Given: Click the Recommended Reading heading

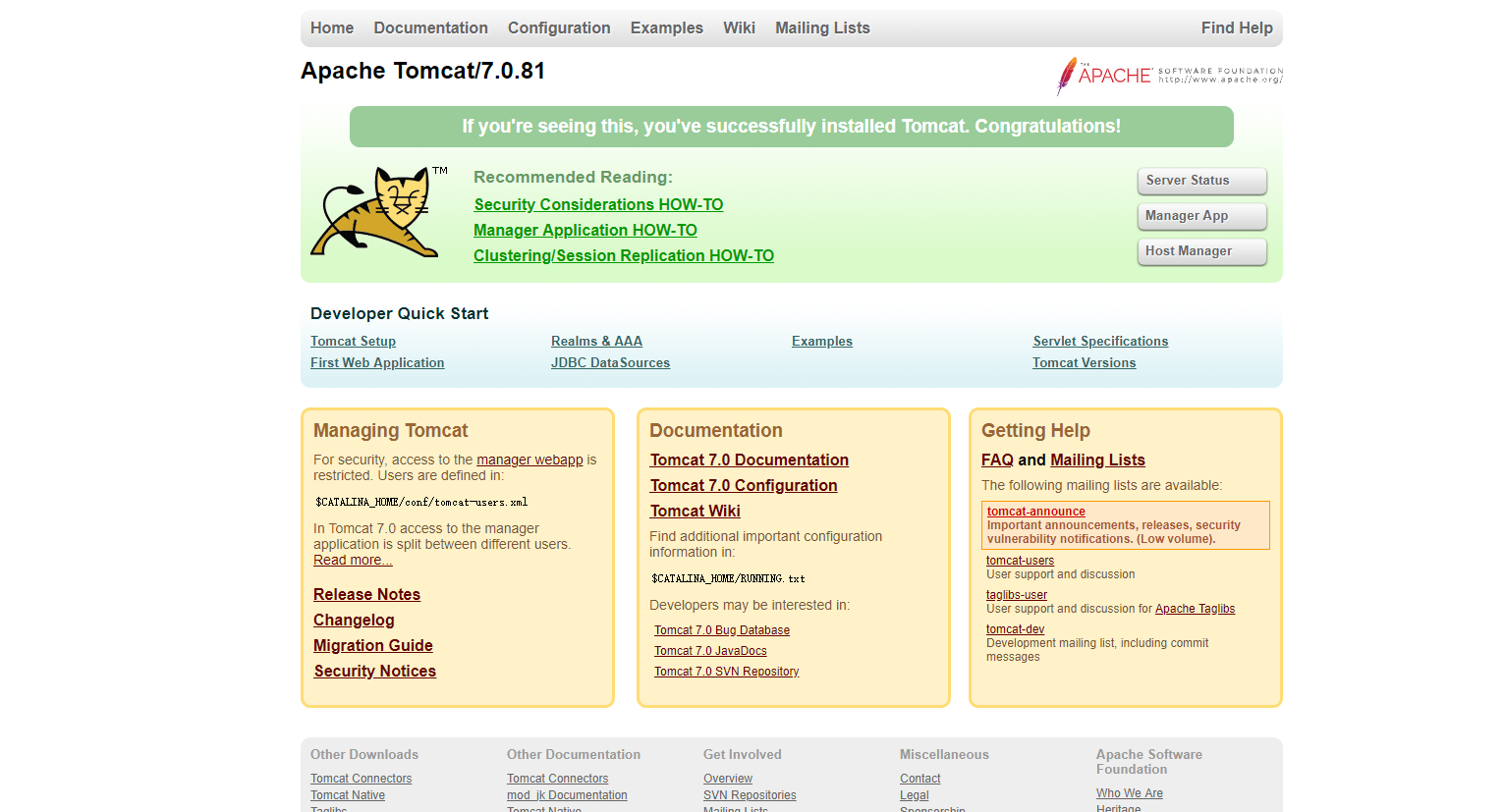Looking at the screenshot, I should (573, 177).
